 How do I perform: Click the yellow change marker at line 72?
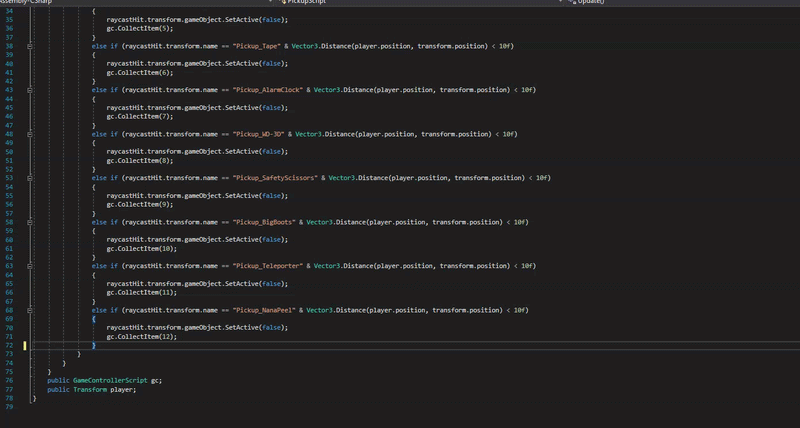(24, 345)
